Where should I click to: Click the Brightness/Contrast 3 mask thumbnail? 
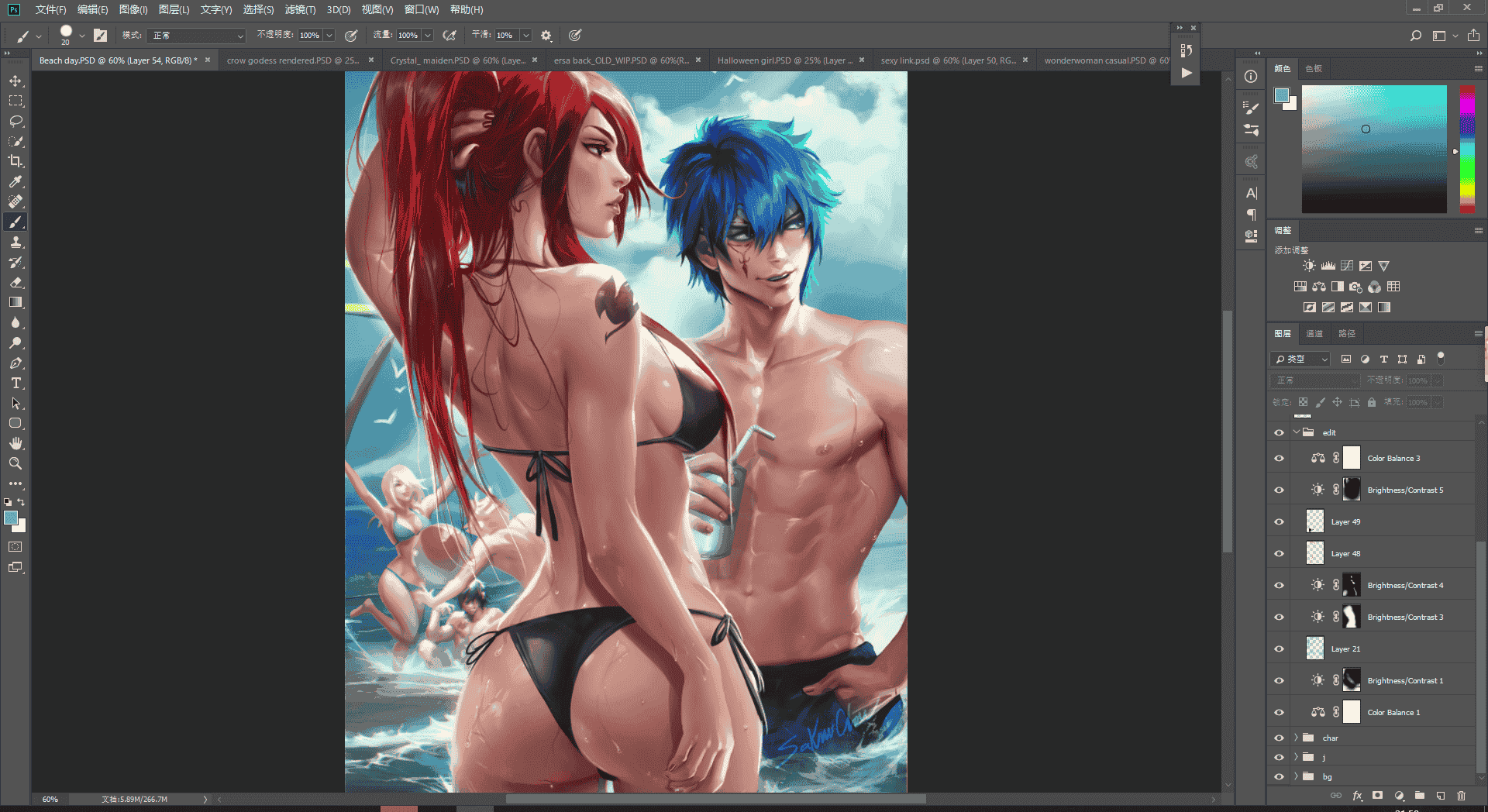click(1352, 617)
